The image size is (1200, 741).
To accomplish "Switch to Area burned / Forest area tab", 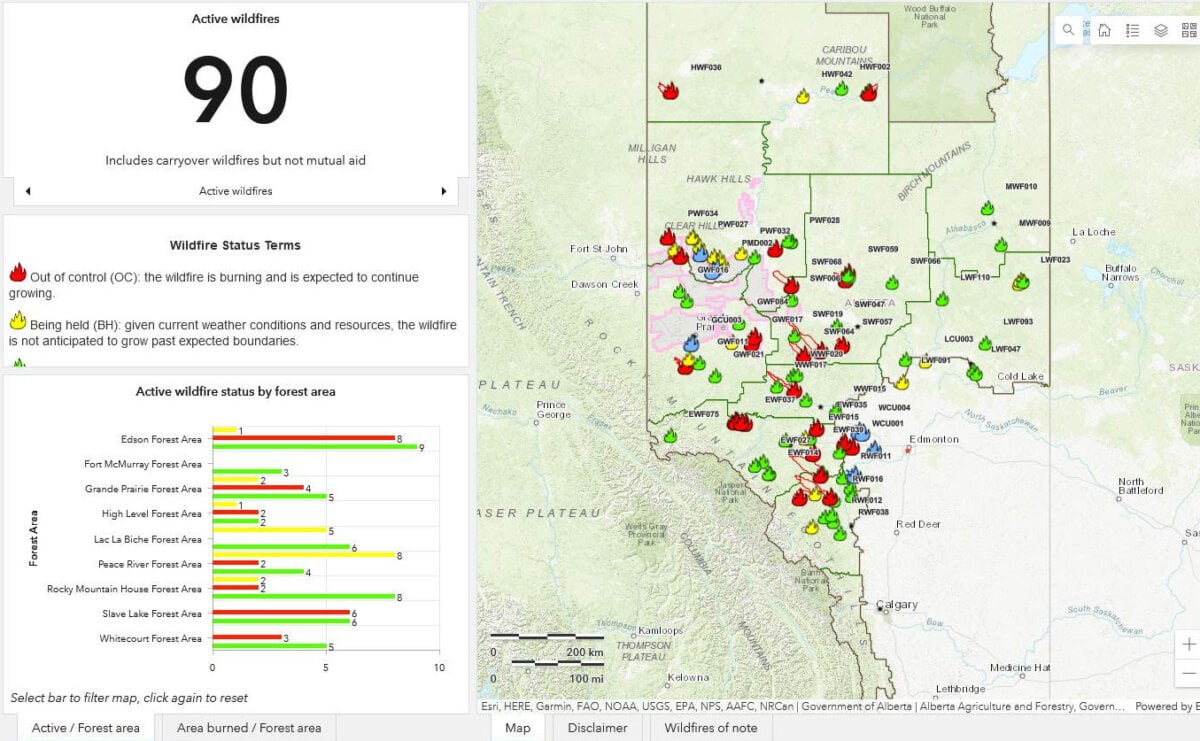I will pos(249,728).
